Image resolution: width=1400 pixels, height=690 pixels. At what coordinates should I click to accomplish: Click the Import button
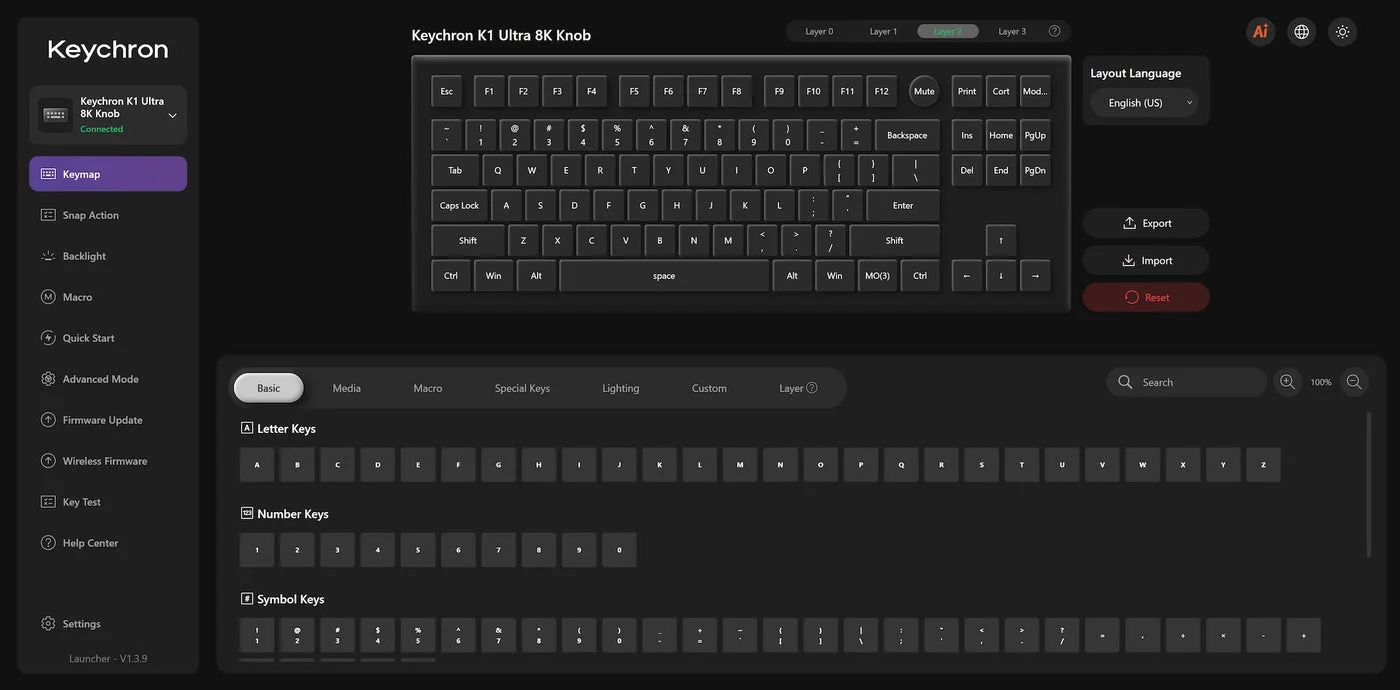pos(1146,260)
